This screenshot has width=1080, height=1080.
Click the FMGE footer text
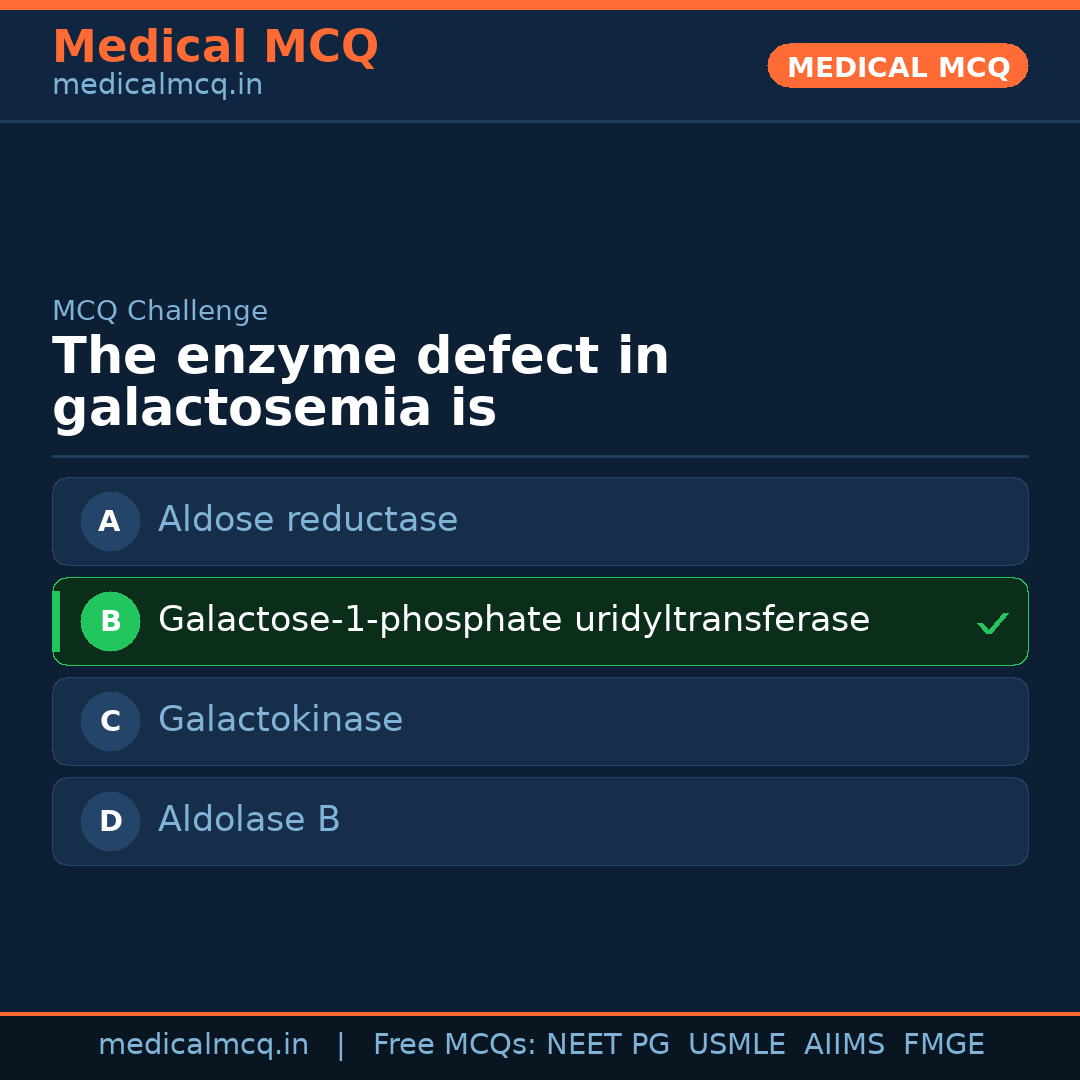943,1045
